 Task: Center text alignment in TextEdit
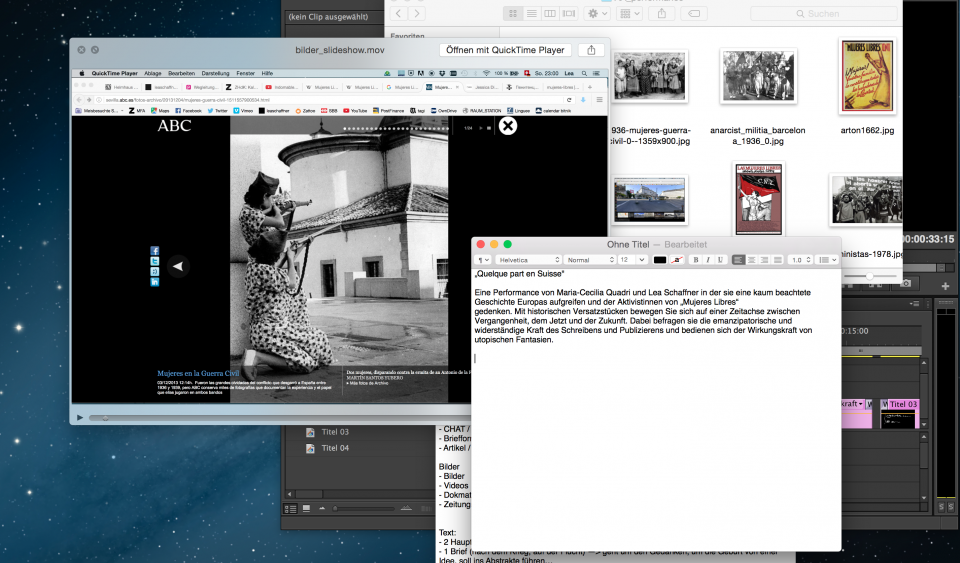[751, 260]
